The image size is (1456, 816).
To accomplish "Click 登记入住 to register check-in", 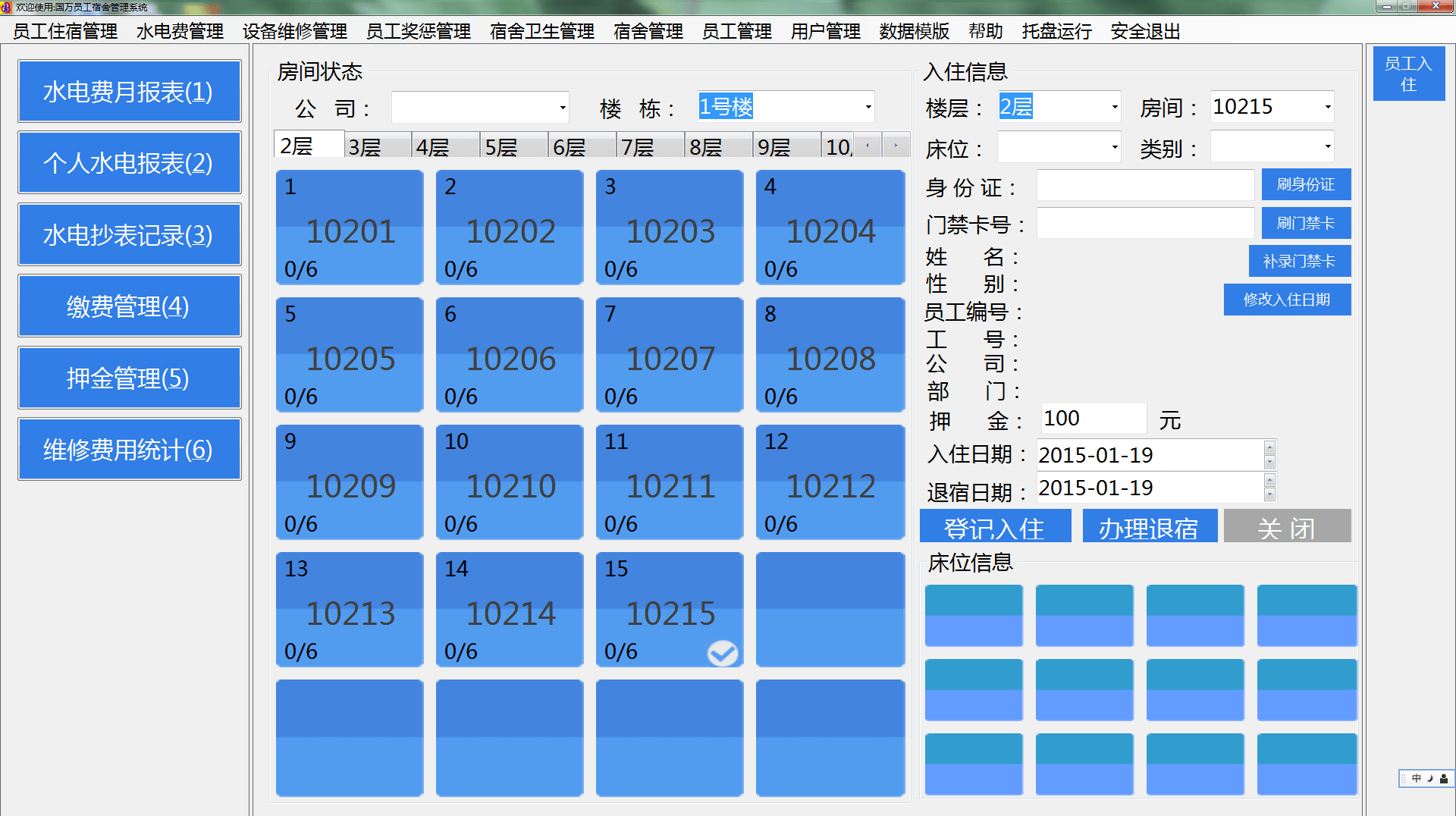I will coord(994,526).
